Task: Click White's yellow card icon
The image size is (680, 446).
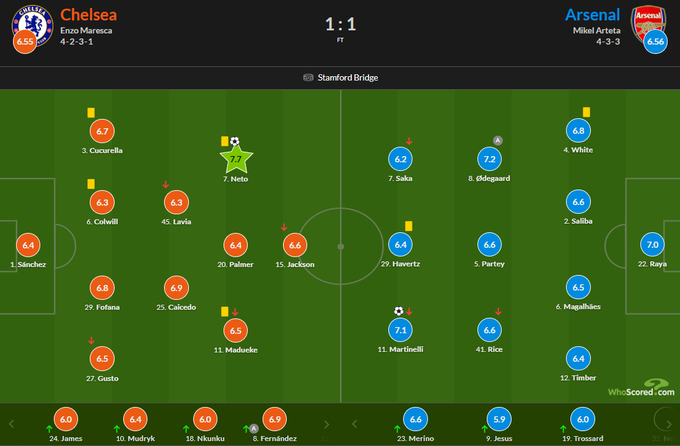Action: [586, 113]
